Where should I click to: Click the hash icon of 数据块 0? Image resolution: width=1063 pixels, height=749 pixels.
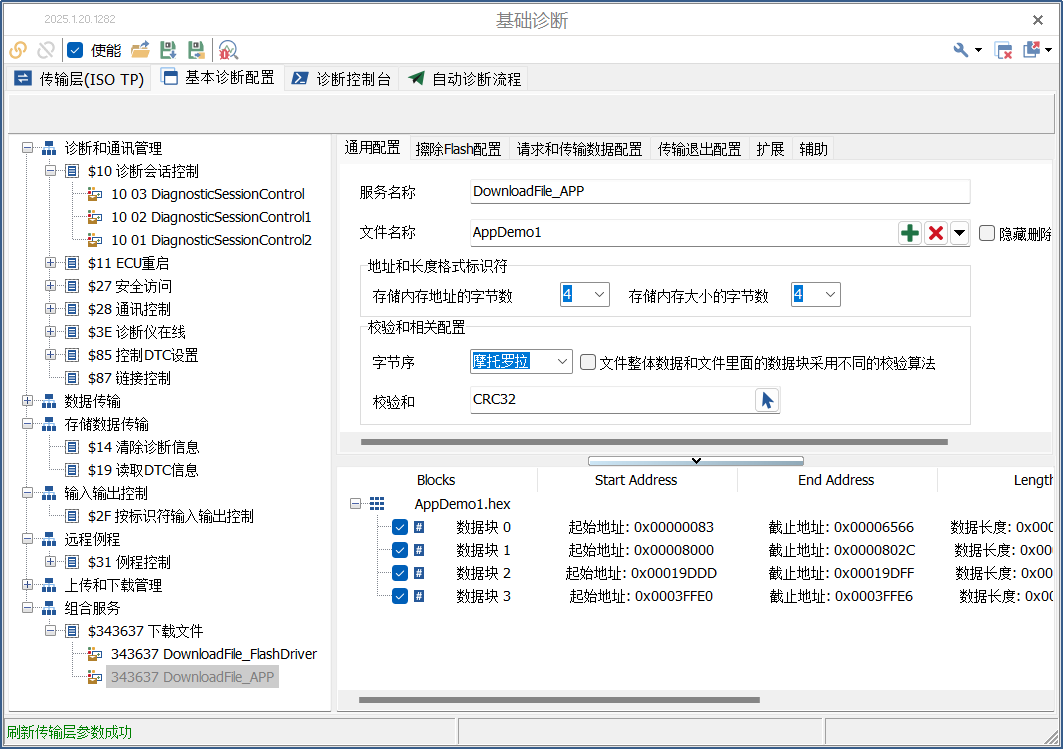click(x=419, y=527)
